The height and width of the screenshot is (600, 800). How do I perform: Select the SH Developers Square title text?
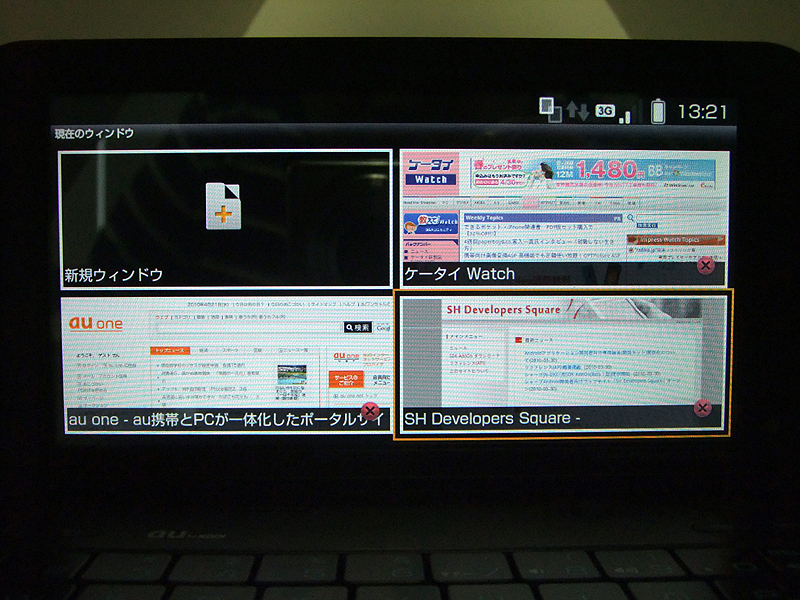click(x=492, y=418)
